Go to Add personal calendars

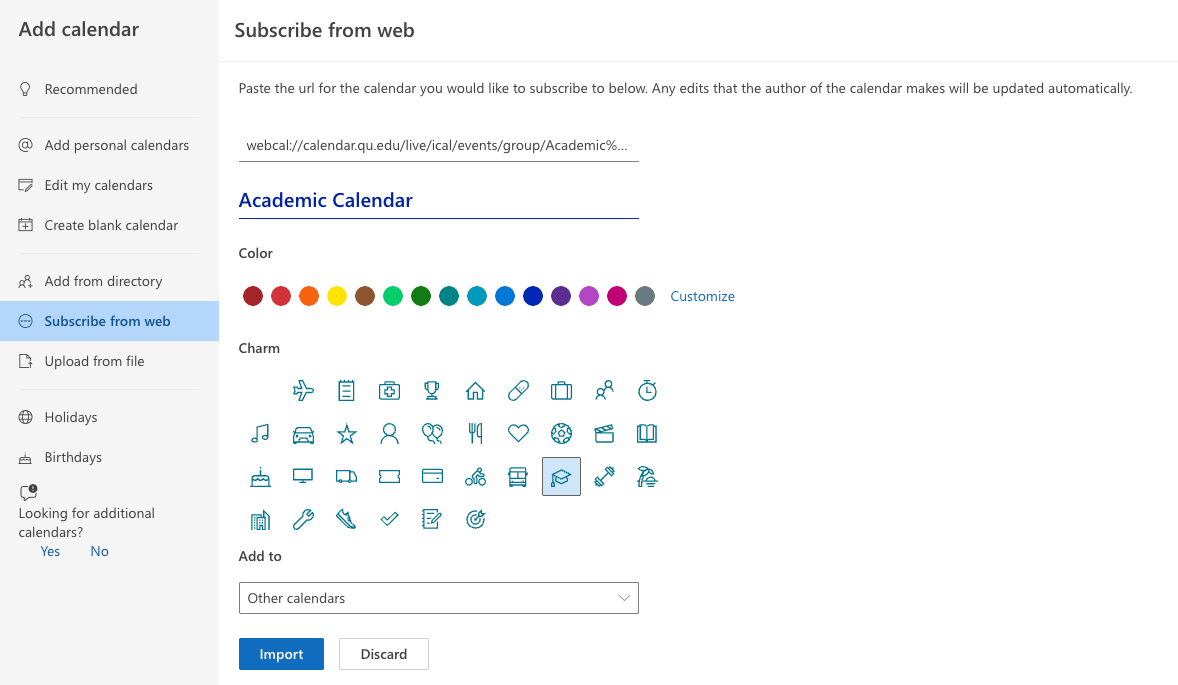coord(116,145)
